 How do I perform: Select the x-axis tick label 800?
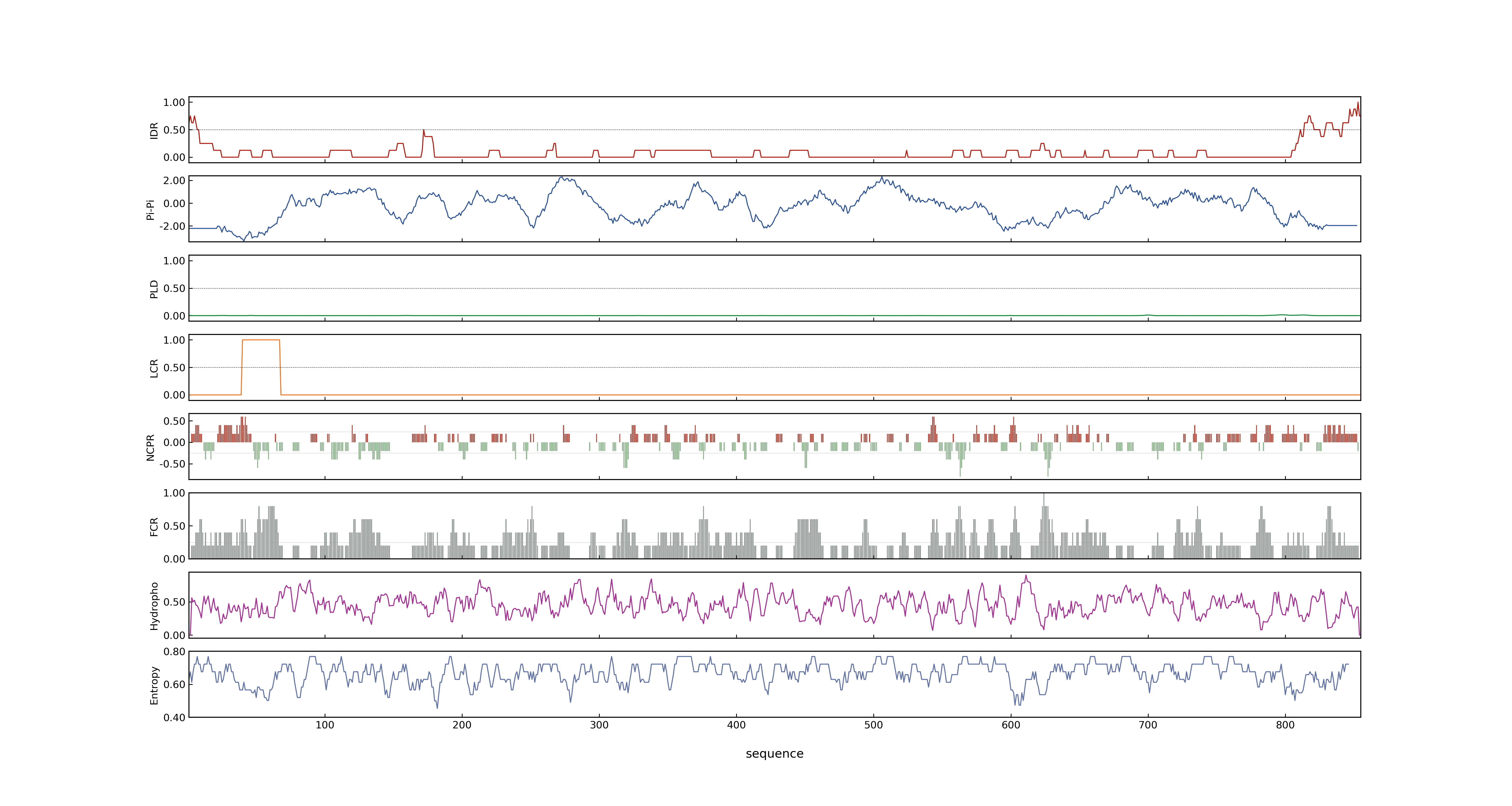pos(1285,725)
